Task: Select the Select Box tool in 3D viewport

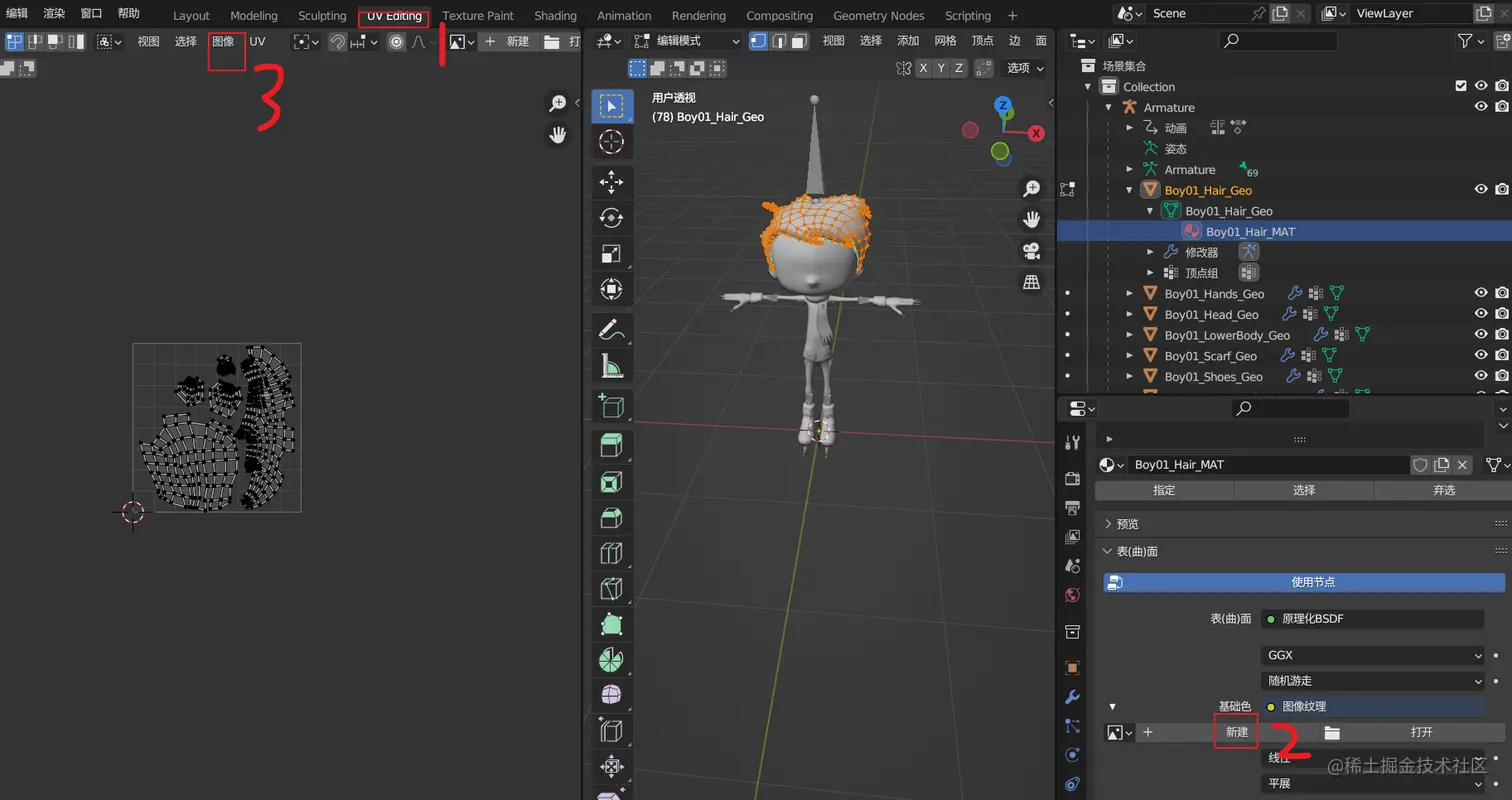Action: 611,106
